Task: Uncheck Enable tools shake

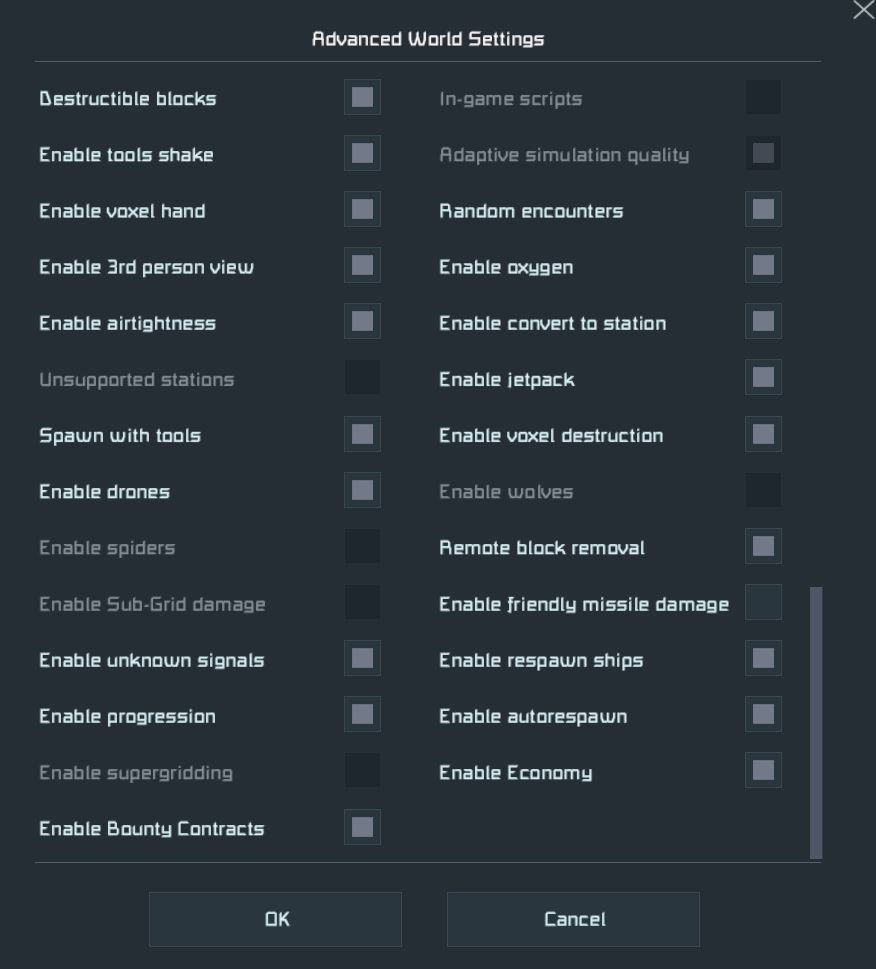Action: click(362, 153)
